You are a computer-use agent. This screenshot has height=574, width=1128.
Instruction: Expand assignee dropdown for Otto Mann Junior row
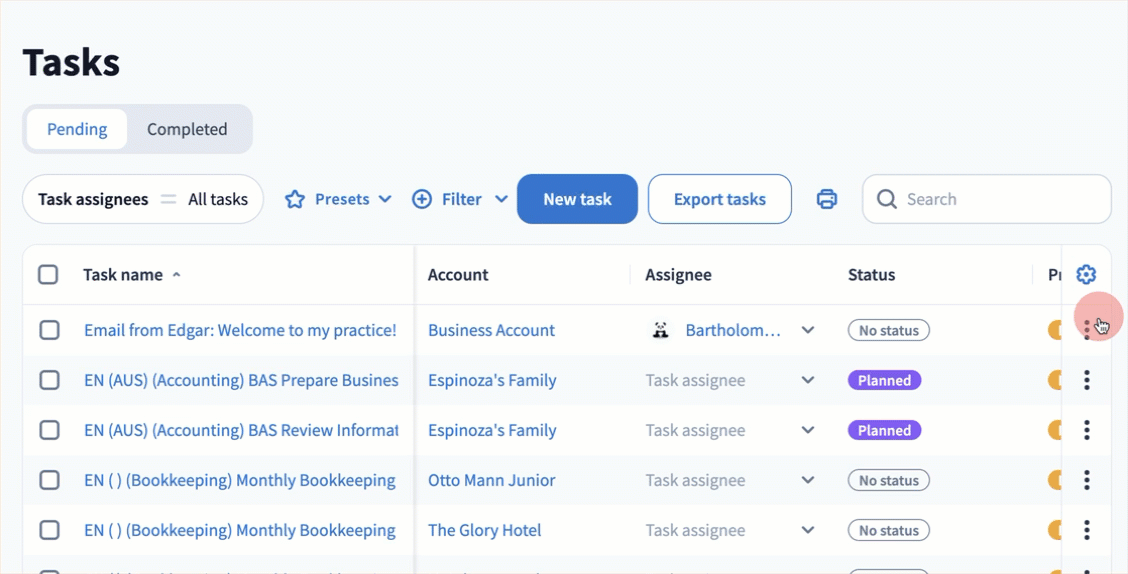(808, 480)
